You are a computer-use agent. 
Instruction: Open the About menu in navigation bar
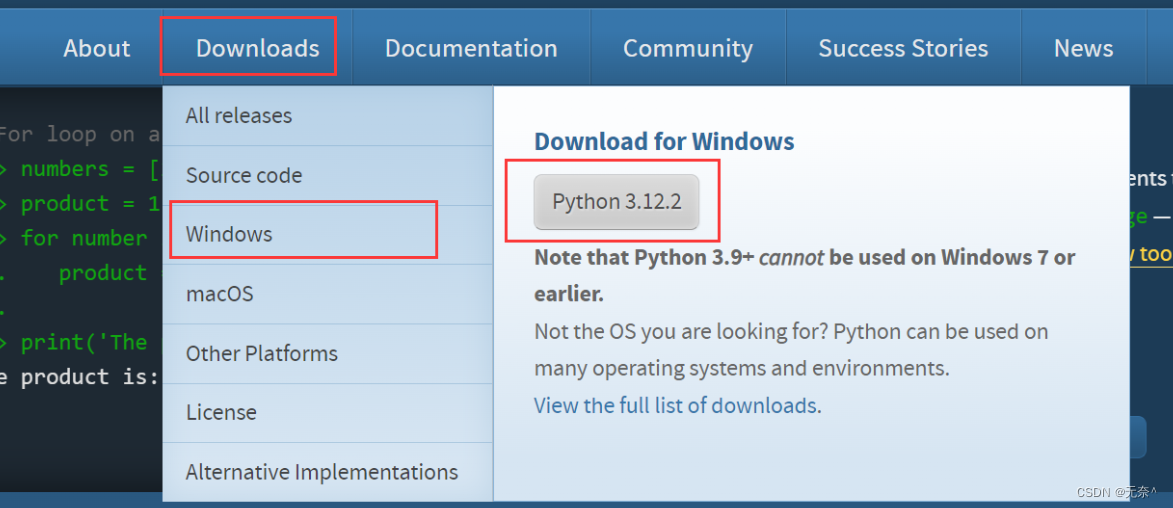(97, 49)
